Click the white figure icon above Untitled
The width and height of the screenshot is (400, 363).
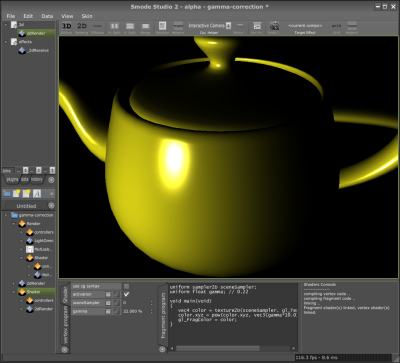37,194
